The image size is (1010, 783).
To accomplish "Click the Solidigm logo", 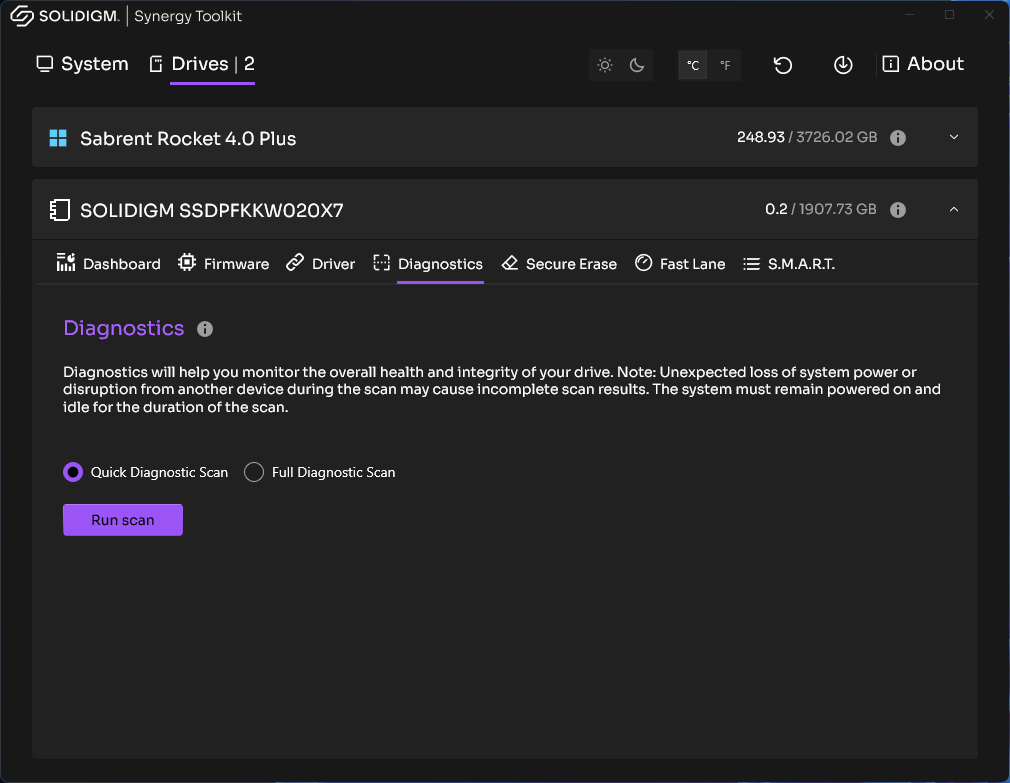I will 65,16.
